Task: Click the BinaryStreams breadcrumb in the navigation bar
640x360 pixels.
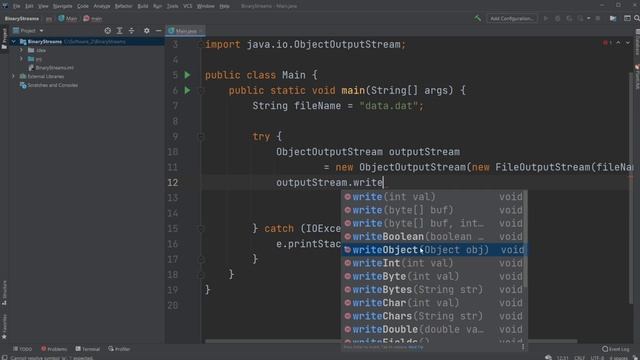Action: point(22,18)
